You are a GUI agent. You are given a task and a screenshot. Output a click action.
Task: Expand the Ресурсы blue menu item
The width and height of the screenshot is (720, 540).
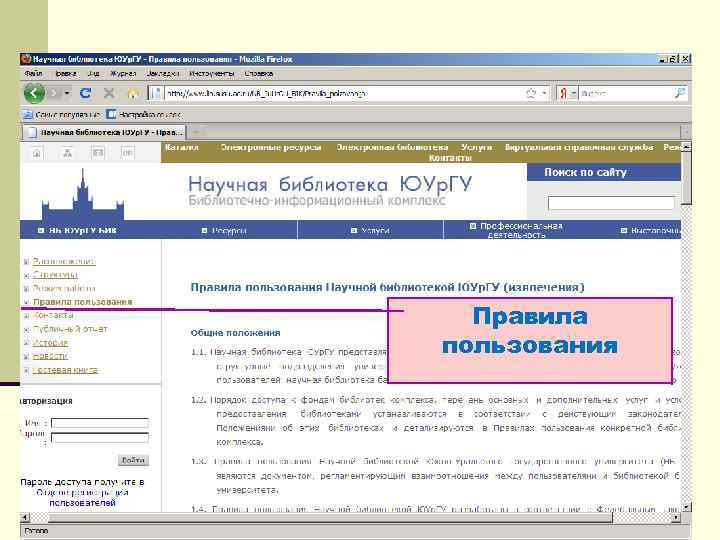224,230
